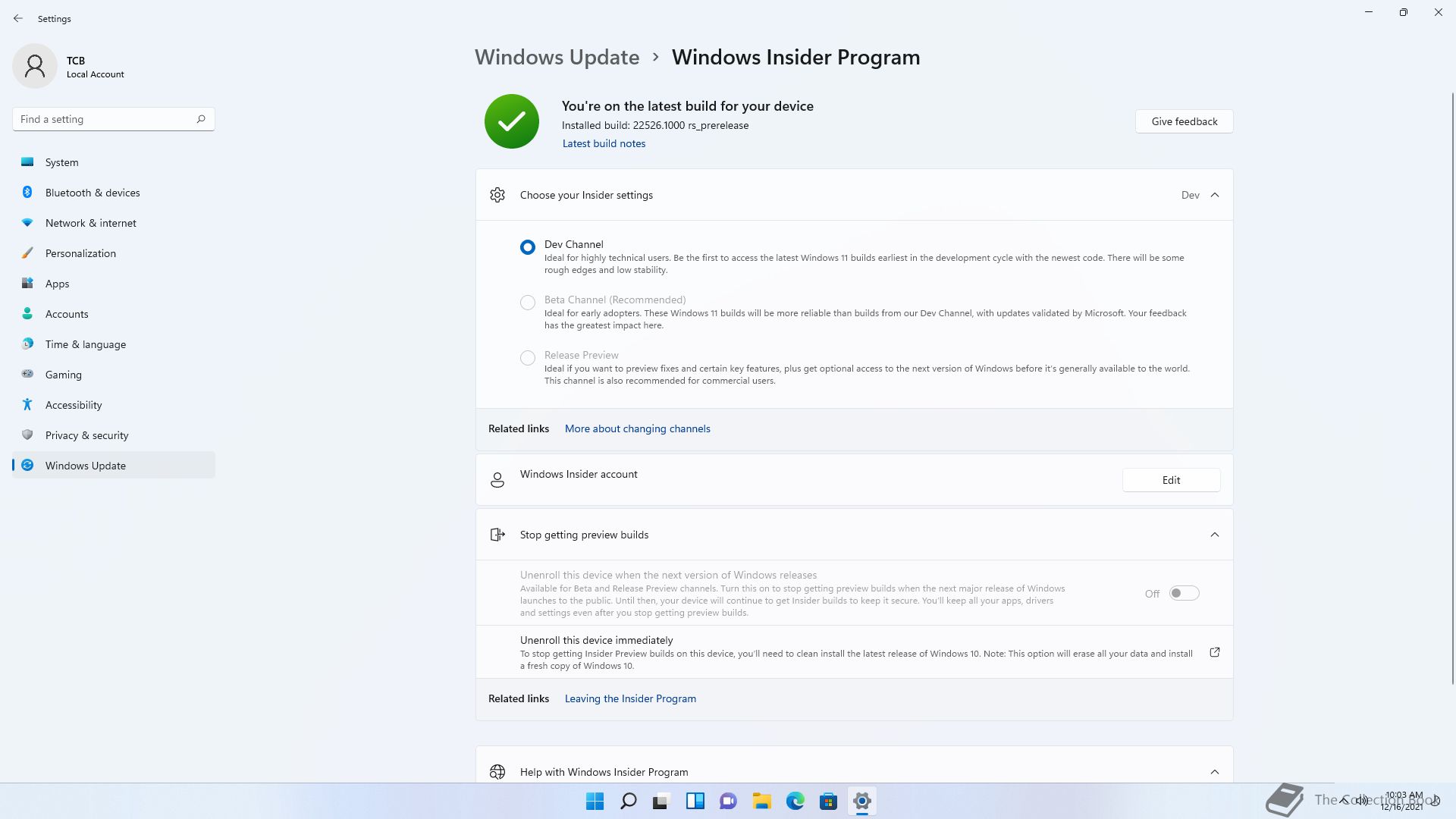Collapse Stop getting preview builds section
Viewport: 1456px width, 819px height.
(x=1215, y=535)
